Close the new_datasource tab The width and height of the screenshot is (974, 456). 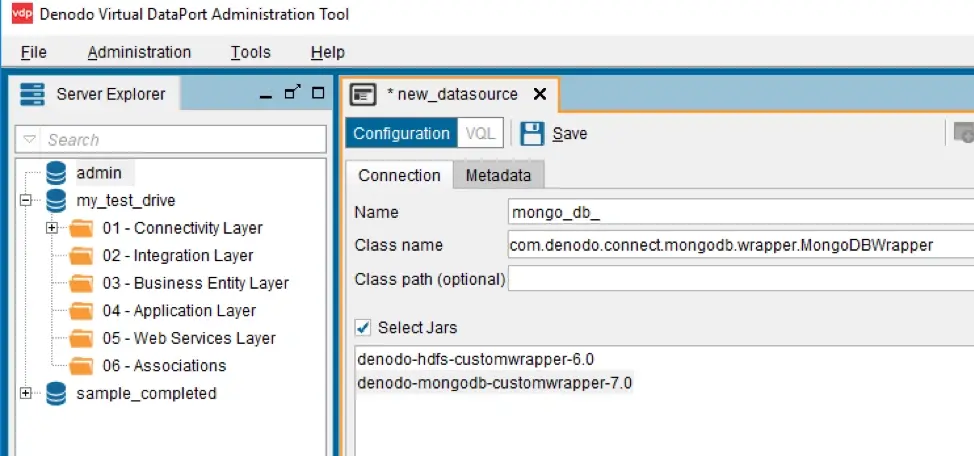coord(540,94)
